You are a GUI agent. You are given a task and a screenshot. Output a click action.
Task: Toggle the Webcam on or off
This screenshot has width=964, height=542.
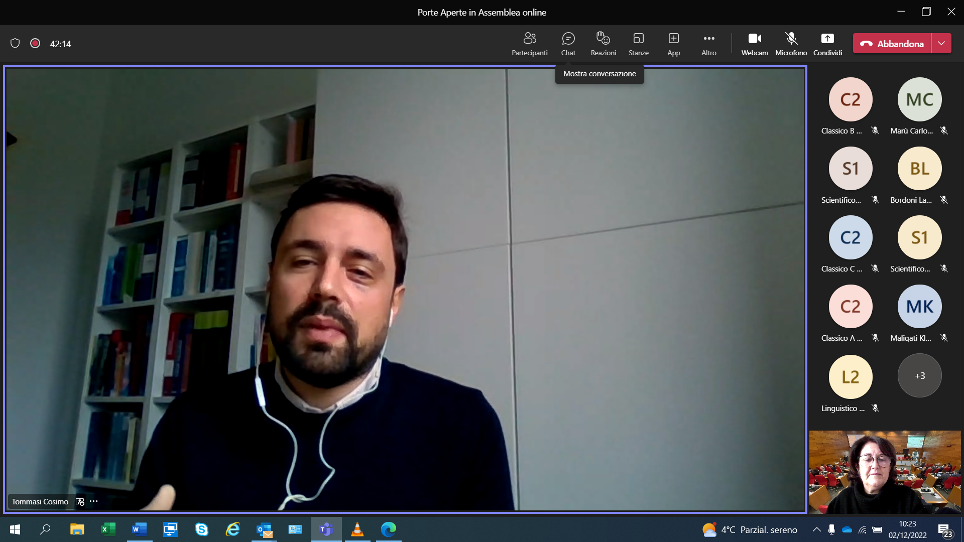tap(754, 43)
